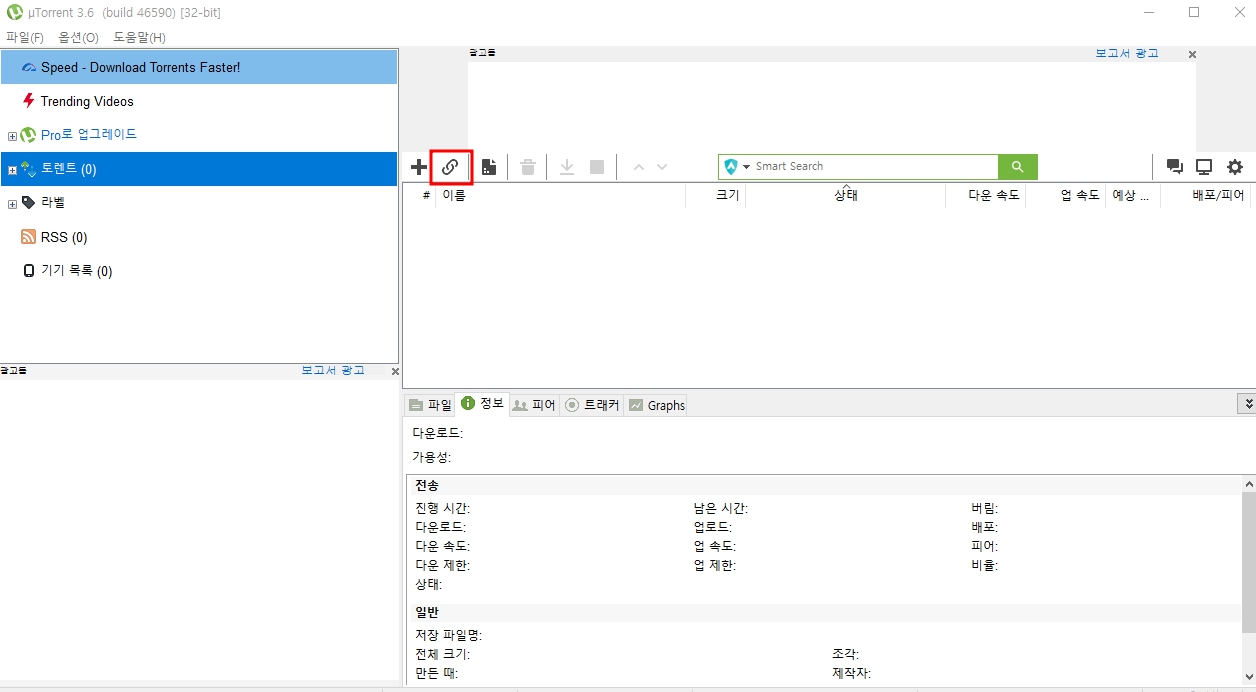Viewport: 1256px width, 692px height.
Task: Sort by the 다운 속도 column header
Action: coord(985,196)
